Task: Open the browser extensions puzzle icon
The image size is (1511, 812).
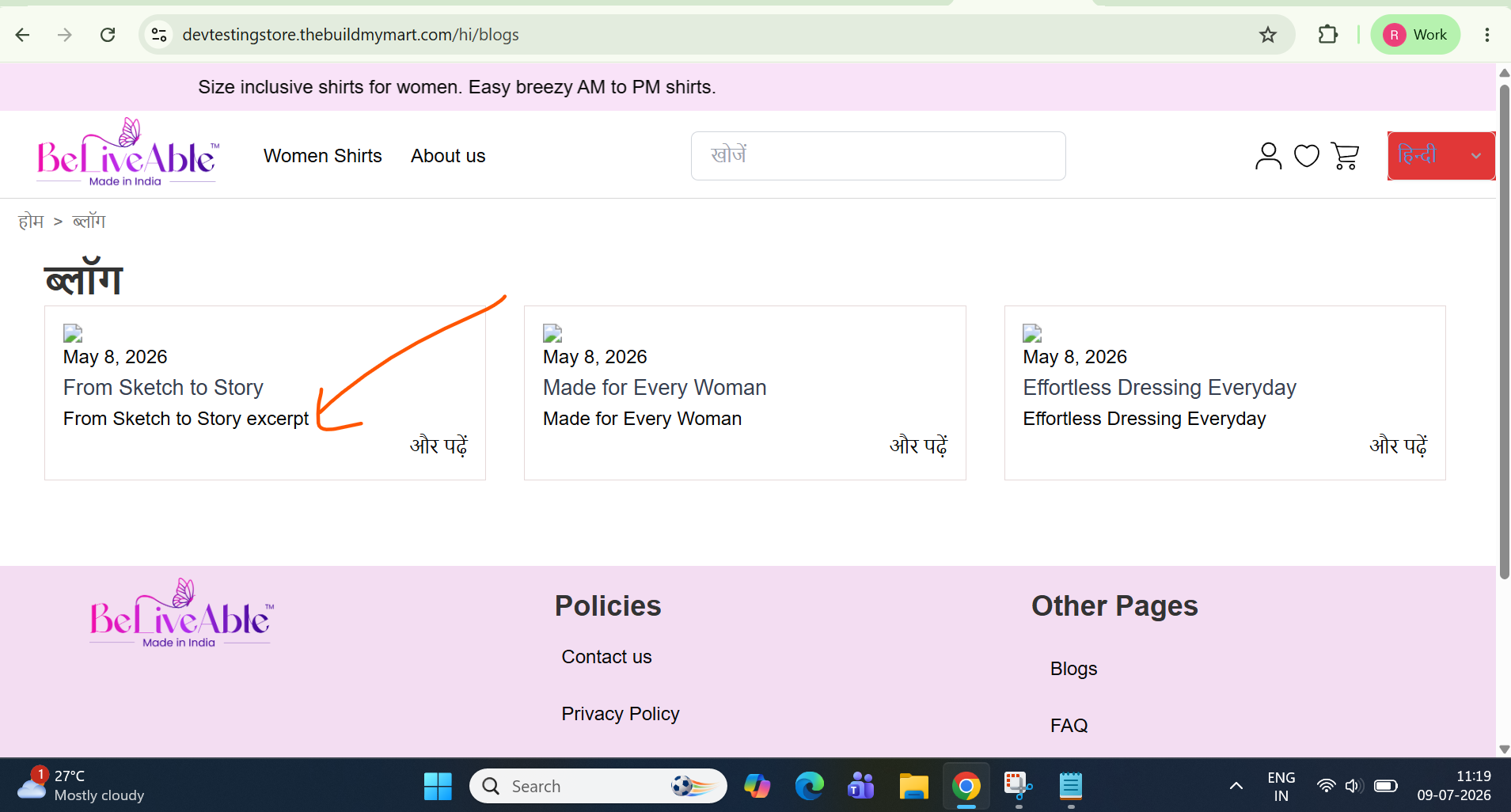Action: coord(1327,35)
